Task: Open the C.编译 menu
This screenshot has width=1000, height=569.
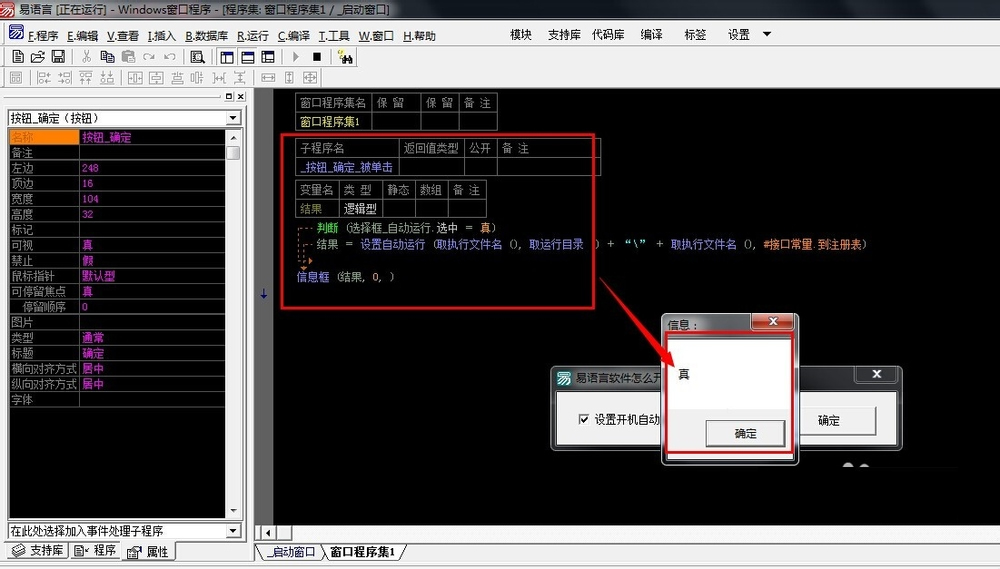Action: [x=293, y=36]
